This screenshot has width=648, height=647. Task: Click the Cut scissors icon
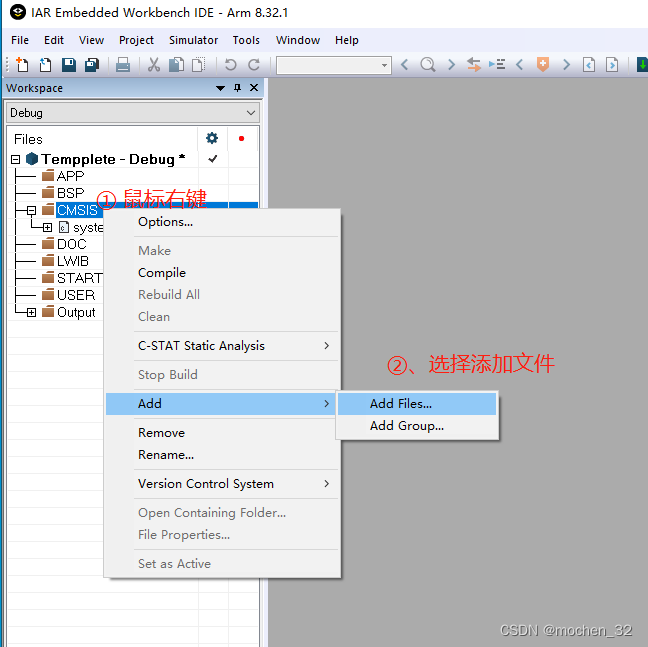tap(154, 65)
